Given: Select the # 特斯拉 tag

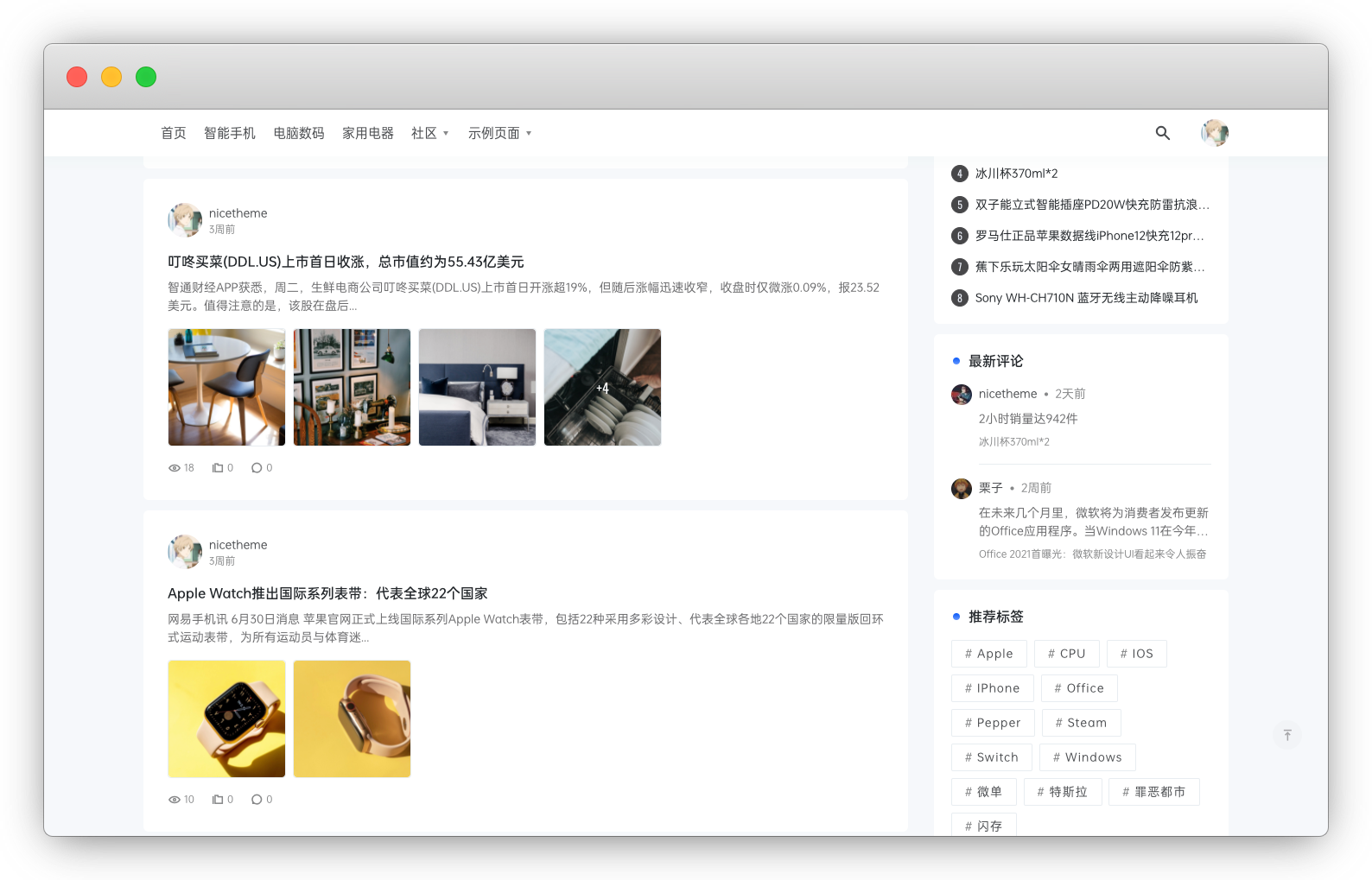Looking at the screenshot, I should click(1063, 792).
